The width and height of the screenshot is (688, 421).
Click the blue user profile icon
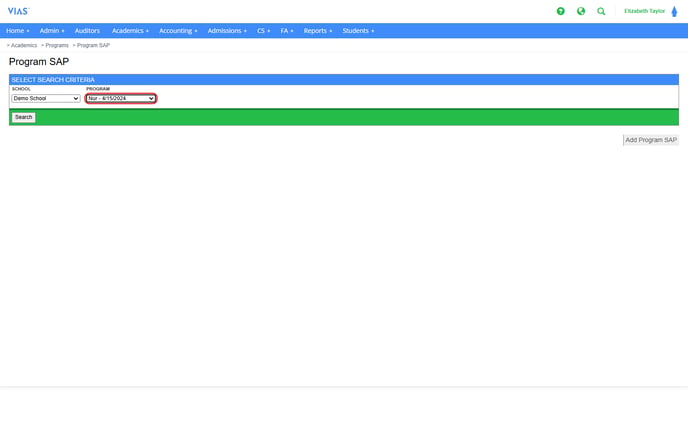674,11
